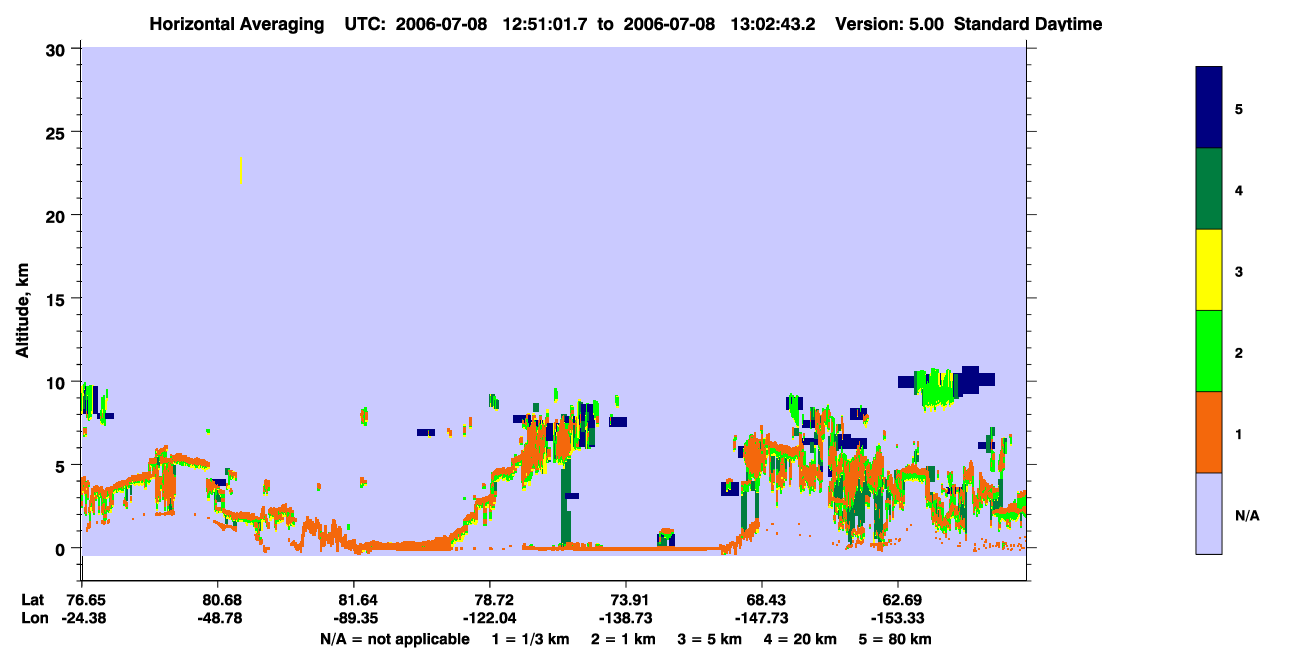
Task: Click the colorbar label '3'
Action: (x=1238, y=271)
